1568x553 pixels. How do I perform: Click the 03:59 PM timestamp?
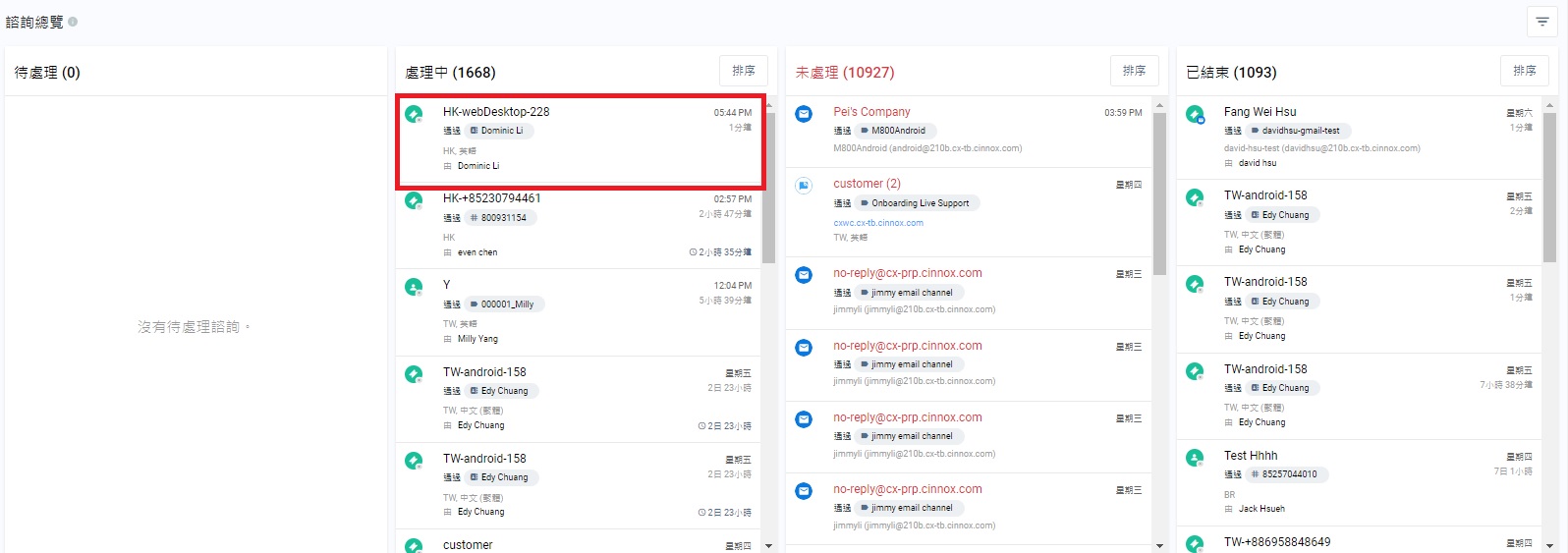coord(1123,113)
